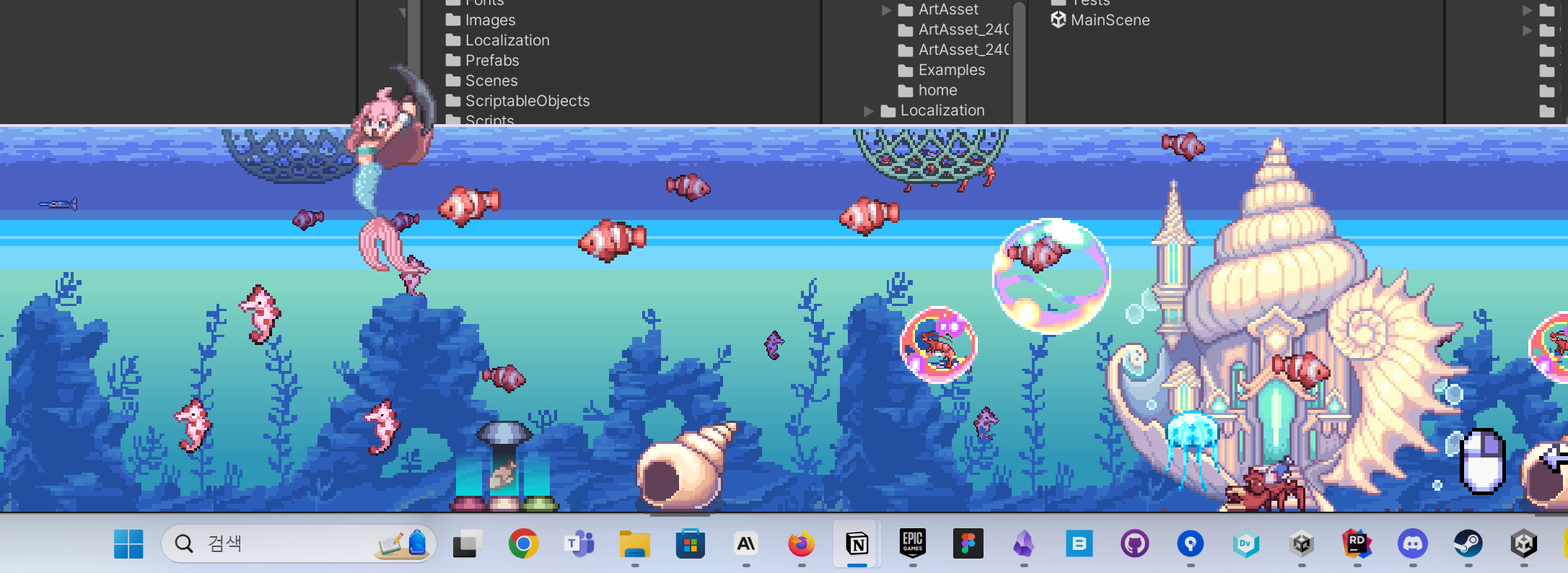This screenshot has height=573, width=1568.
Task: Expand the Localization folder with the arrow
Action: [869, 111]
